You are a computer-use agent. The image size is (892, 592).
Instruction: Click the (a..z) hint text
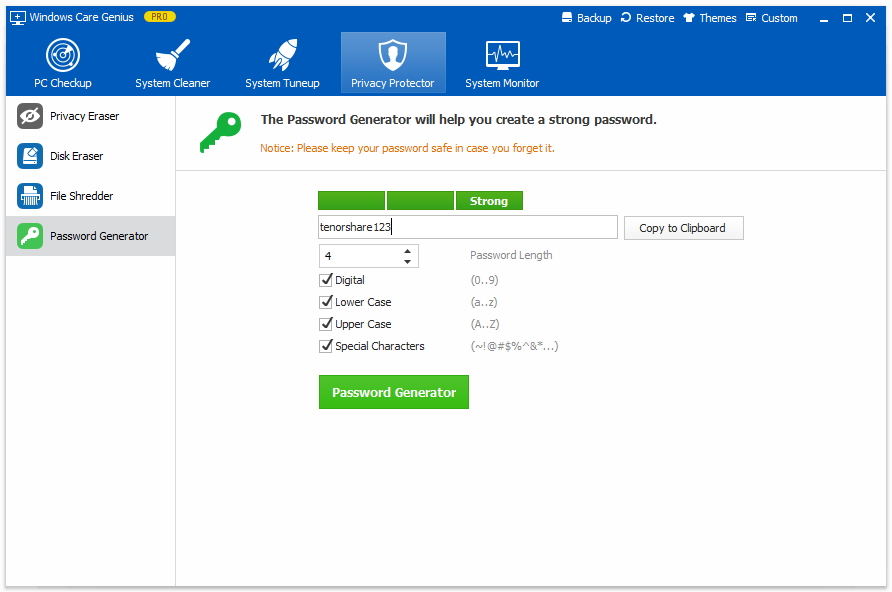484,302
